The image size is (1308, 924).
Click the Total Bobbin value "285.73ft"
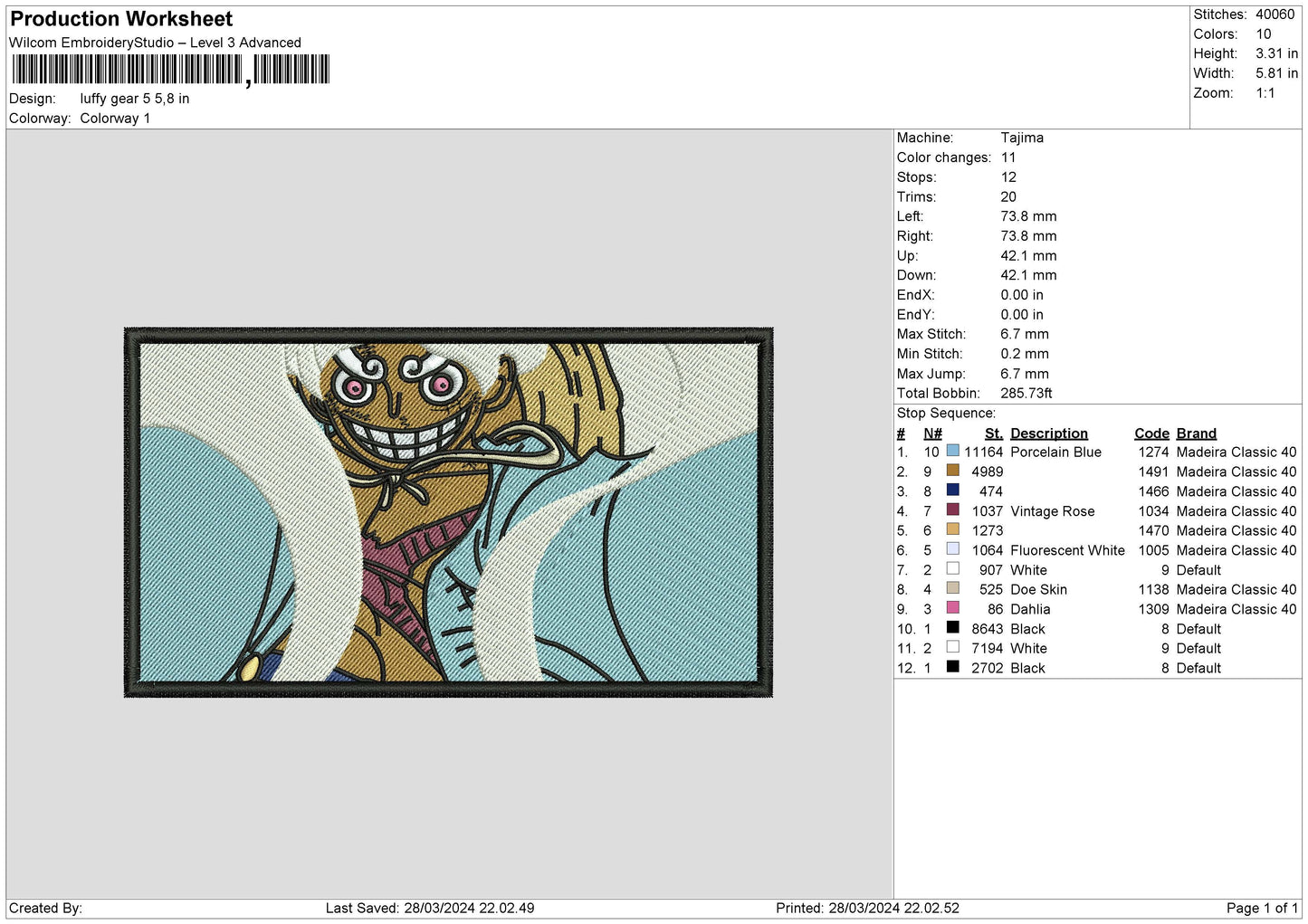[x=1026, y=394]
